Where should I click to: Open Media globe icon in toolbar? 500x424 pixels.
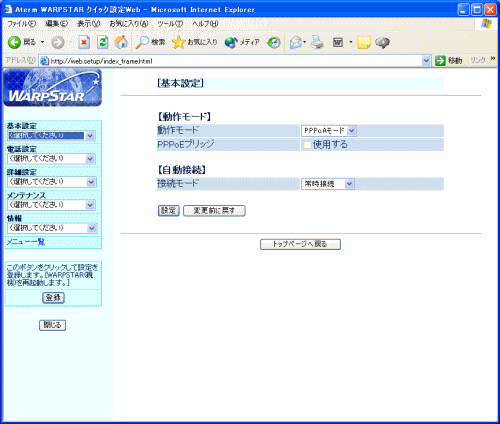point(231,42)
